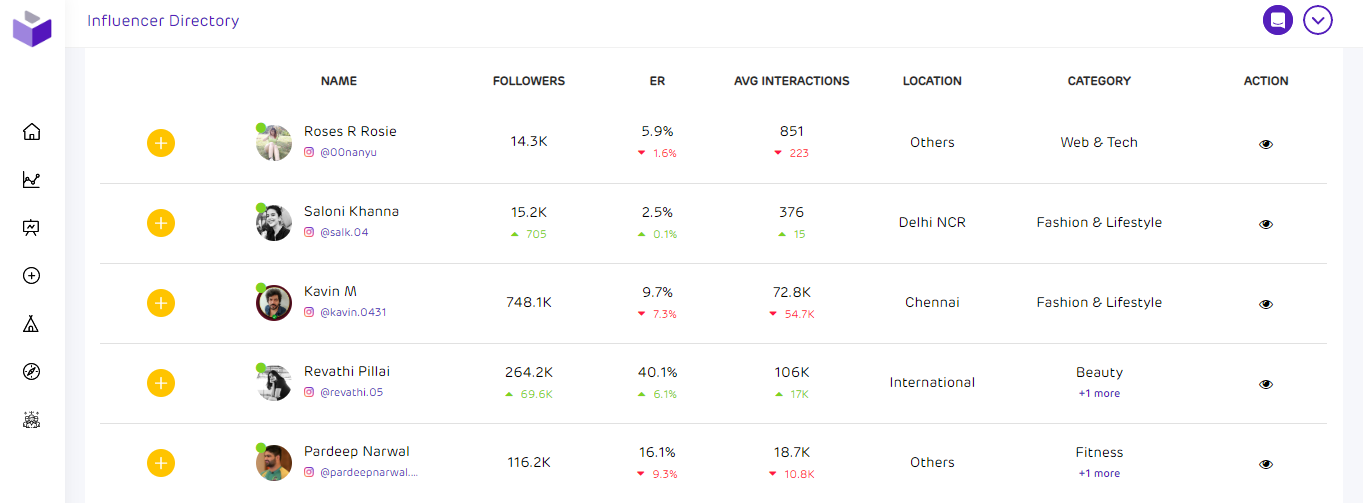This screenshot has width=1363, height=503.
Task: Click the purple cube app logo
Action: pyautogui.click(x=32, y=28)
